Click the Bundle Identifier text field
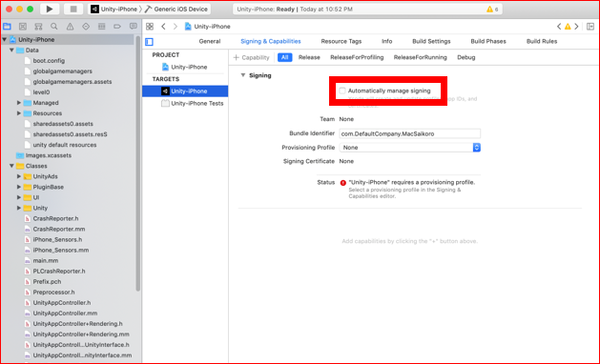This screenshot has width=600, height=364. tap(410, 134)
